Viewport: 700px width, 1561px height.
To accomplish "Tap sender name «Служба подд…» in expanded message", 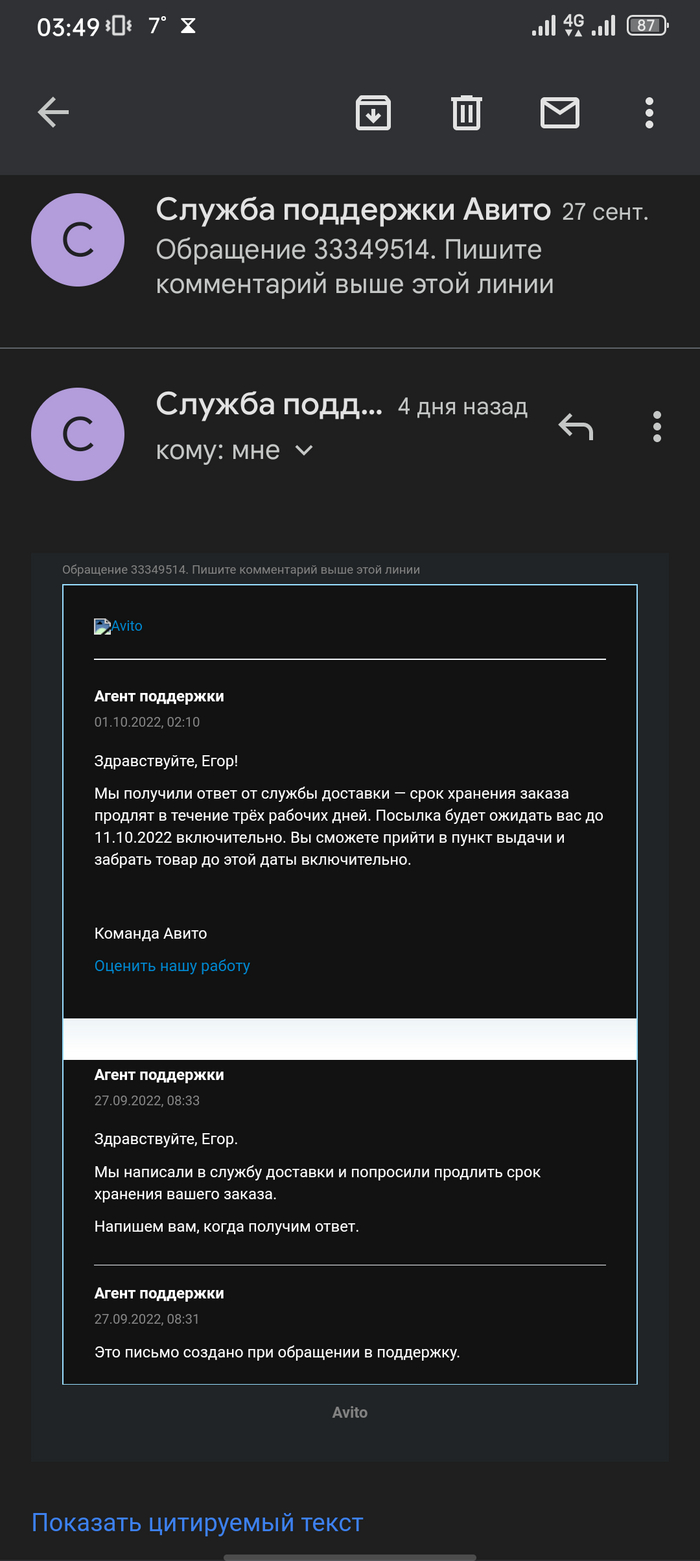I will pyautogui.click(x=269, y=405).
